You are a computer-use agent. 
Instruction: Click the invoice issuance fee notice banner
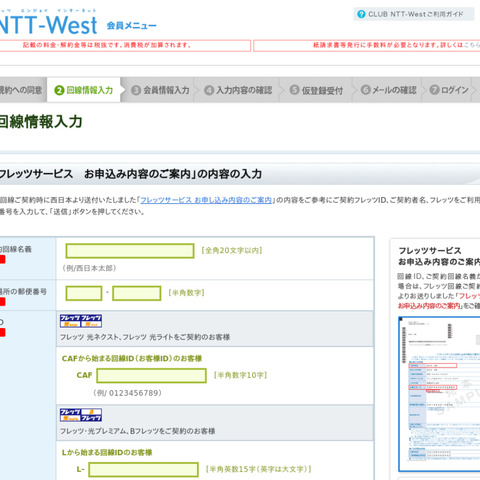367,45
